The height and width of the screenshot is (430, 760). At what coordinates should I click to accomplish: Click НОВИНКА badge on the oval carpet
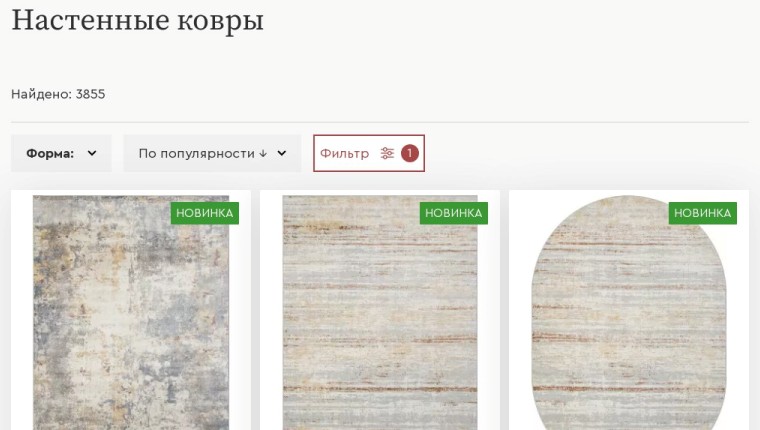click(703, 213)
